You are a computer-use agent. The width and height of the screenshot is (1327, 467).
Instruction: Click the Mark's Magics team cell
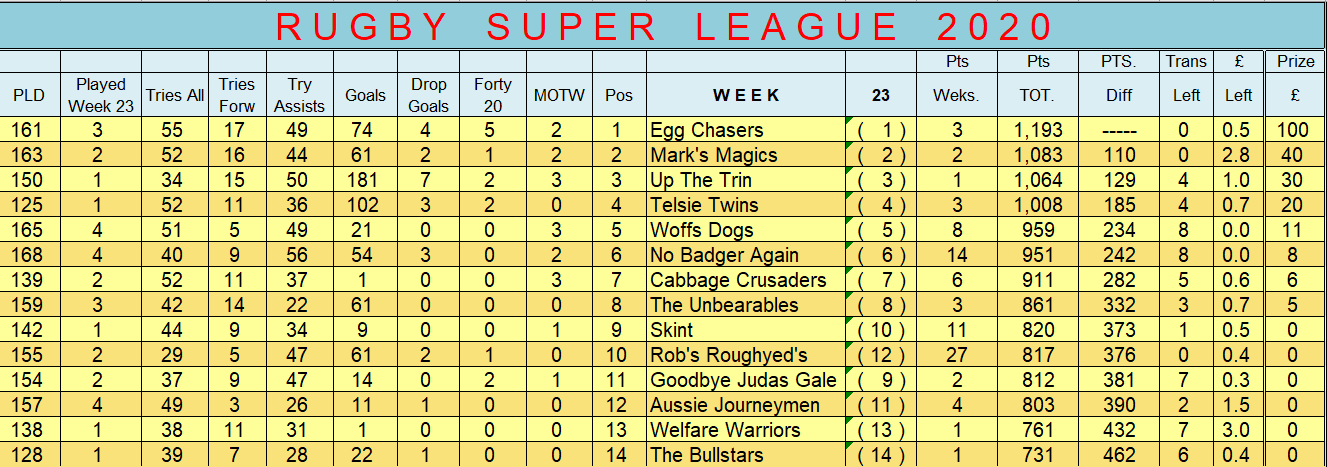746,155
